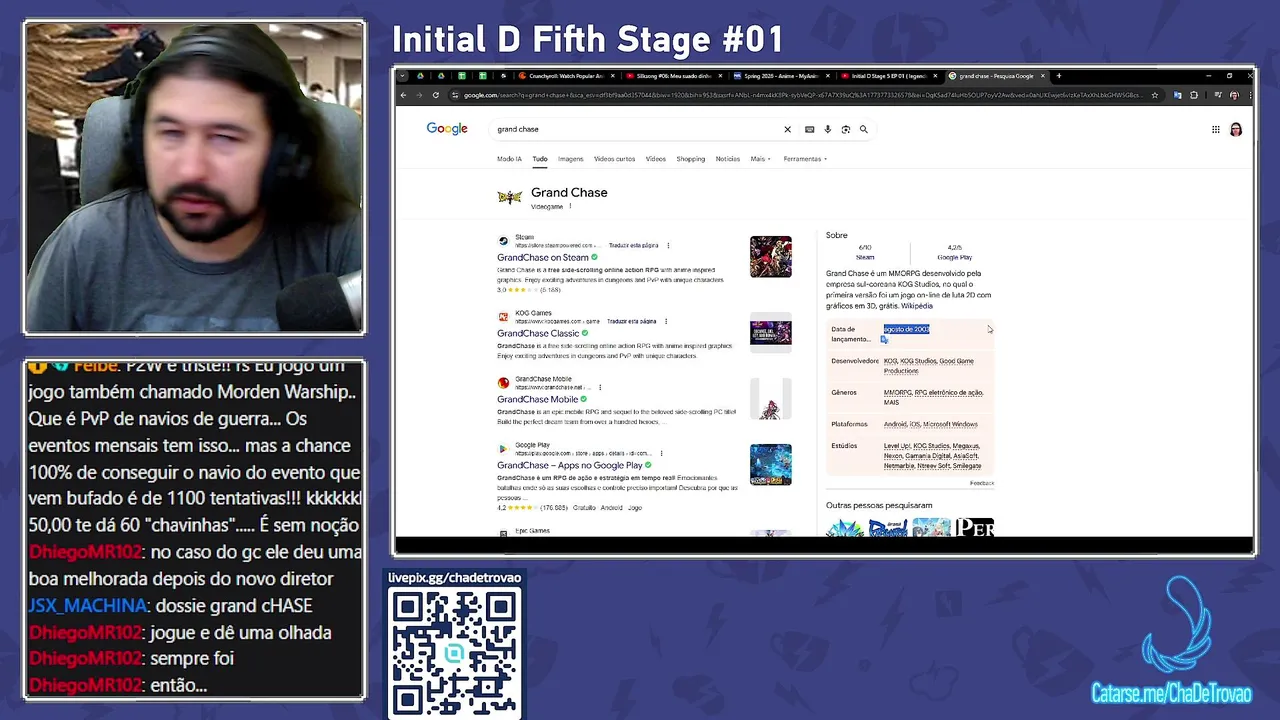Image resolution: width=1280 pixels, height=720 pixels.
Task: Reload the page with the refresh icon
Action: [435, 95]
